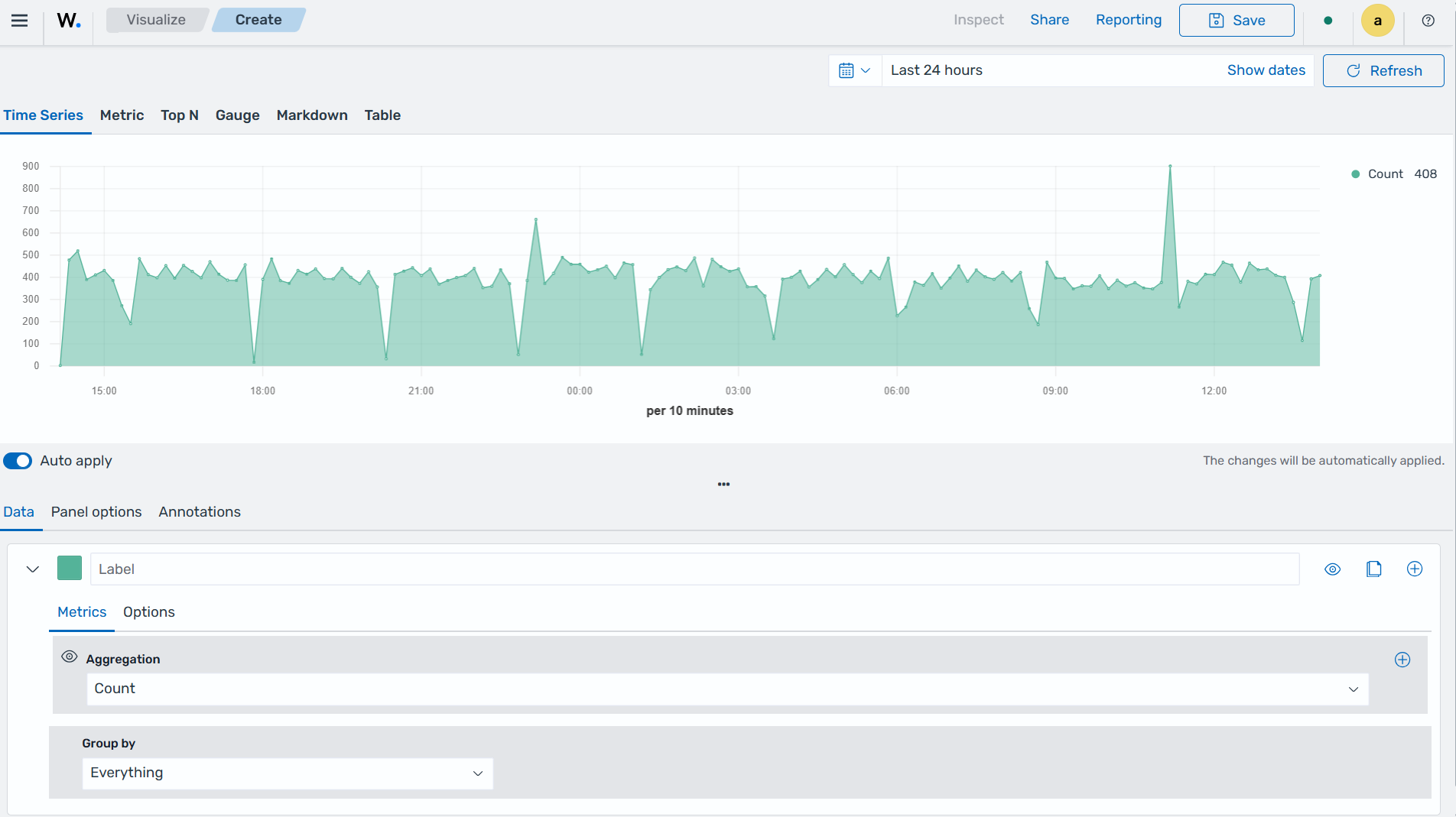Switch to the Table tab
This screenshot has width=1456, height=817.
click(382, 115)
